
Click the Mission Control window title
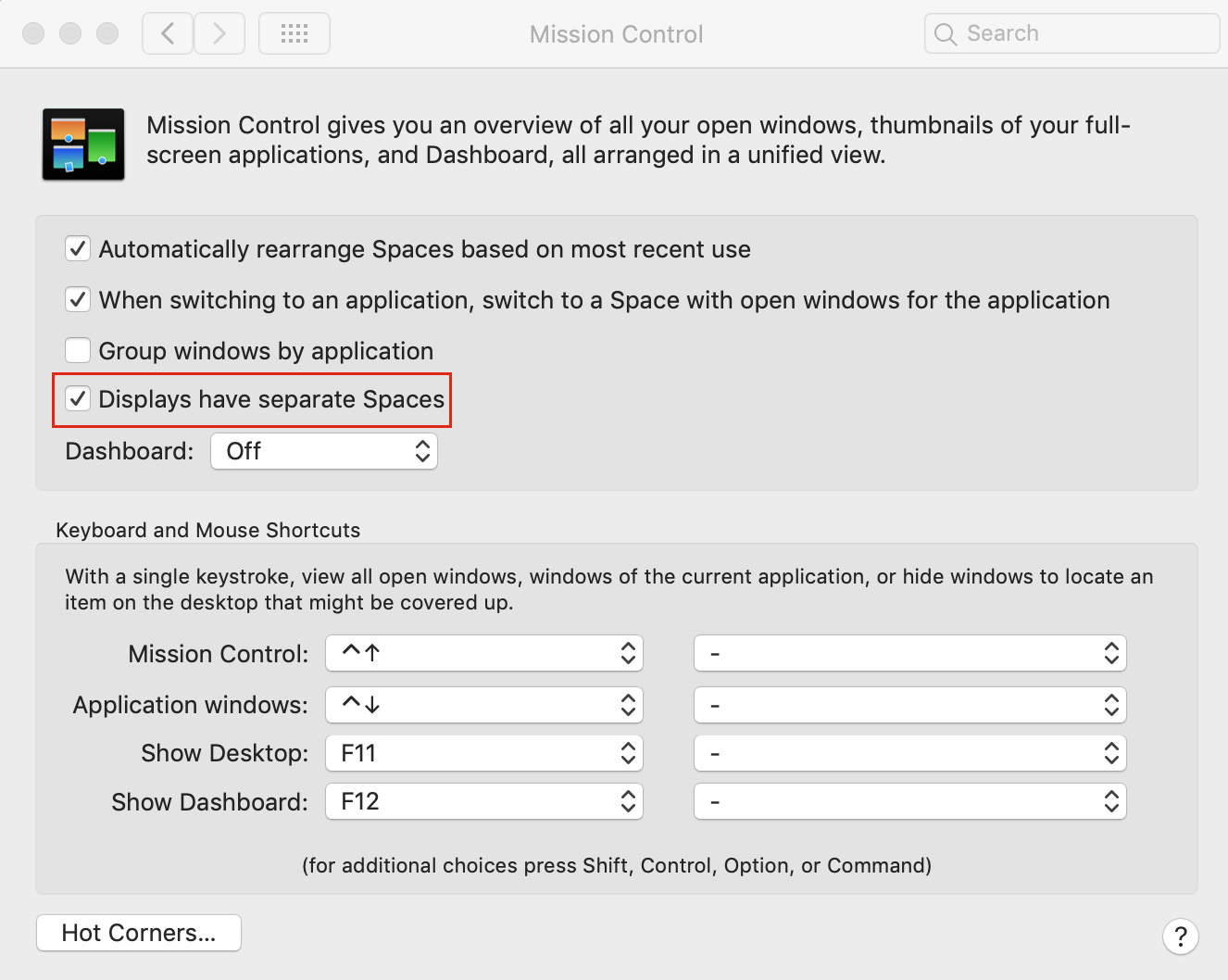[x=617, y=34]
